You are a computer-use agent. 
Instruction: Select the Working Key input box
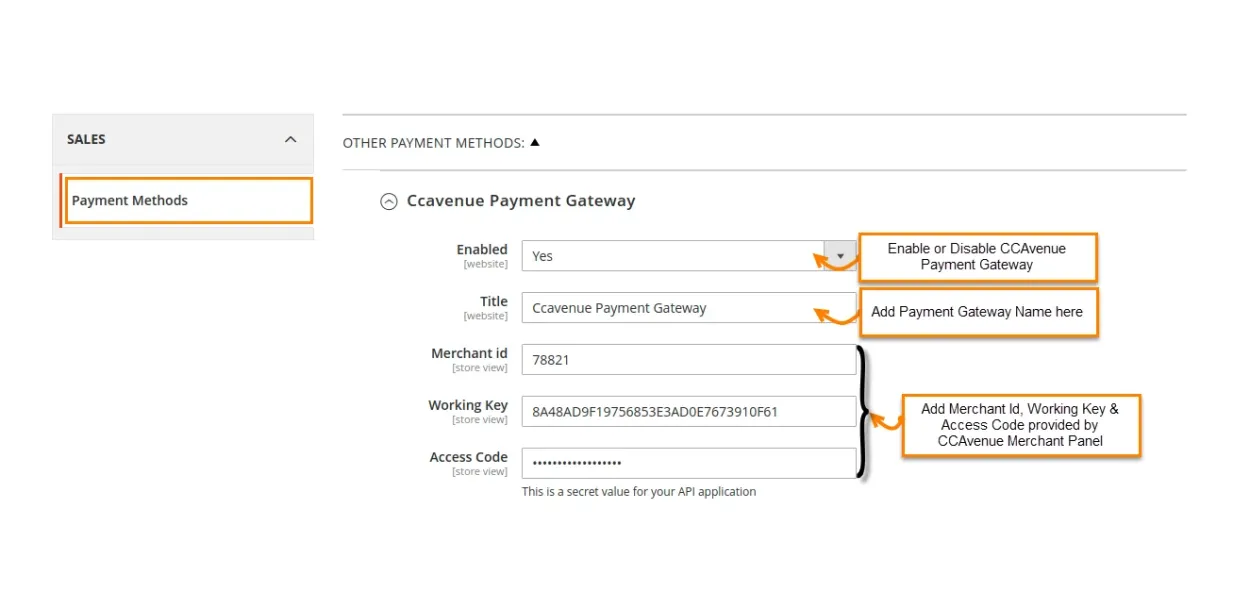click(688, 411)
